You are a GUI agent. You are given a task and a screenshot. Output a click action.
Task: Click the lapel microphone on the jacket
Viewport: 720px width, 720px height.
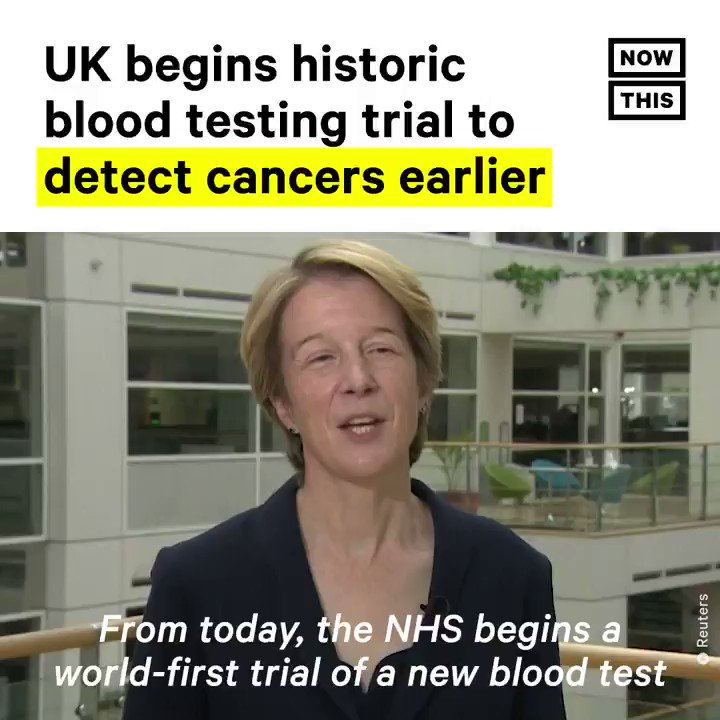click(x=433, y=605)
